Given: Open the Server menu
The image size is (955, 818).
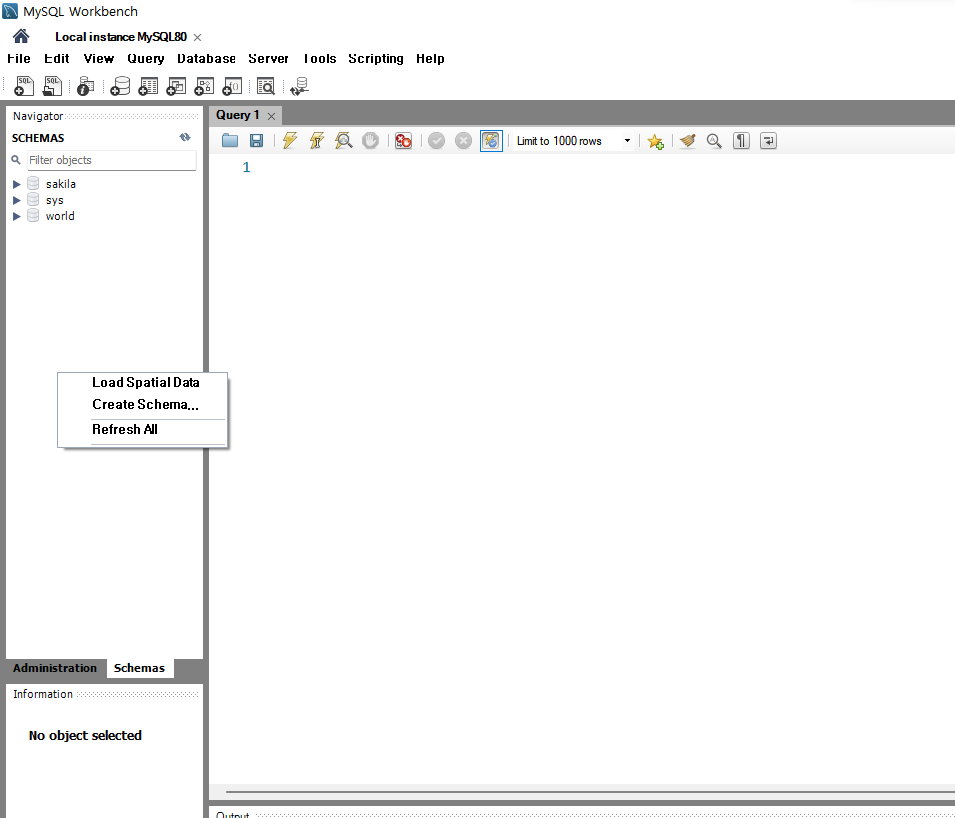Looking at the screenshot, I should pyautogui.click(x=269, y=58).
